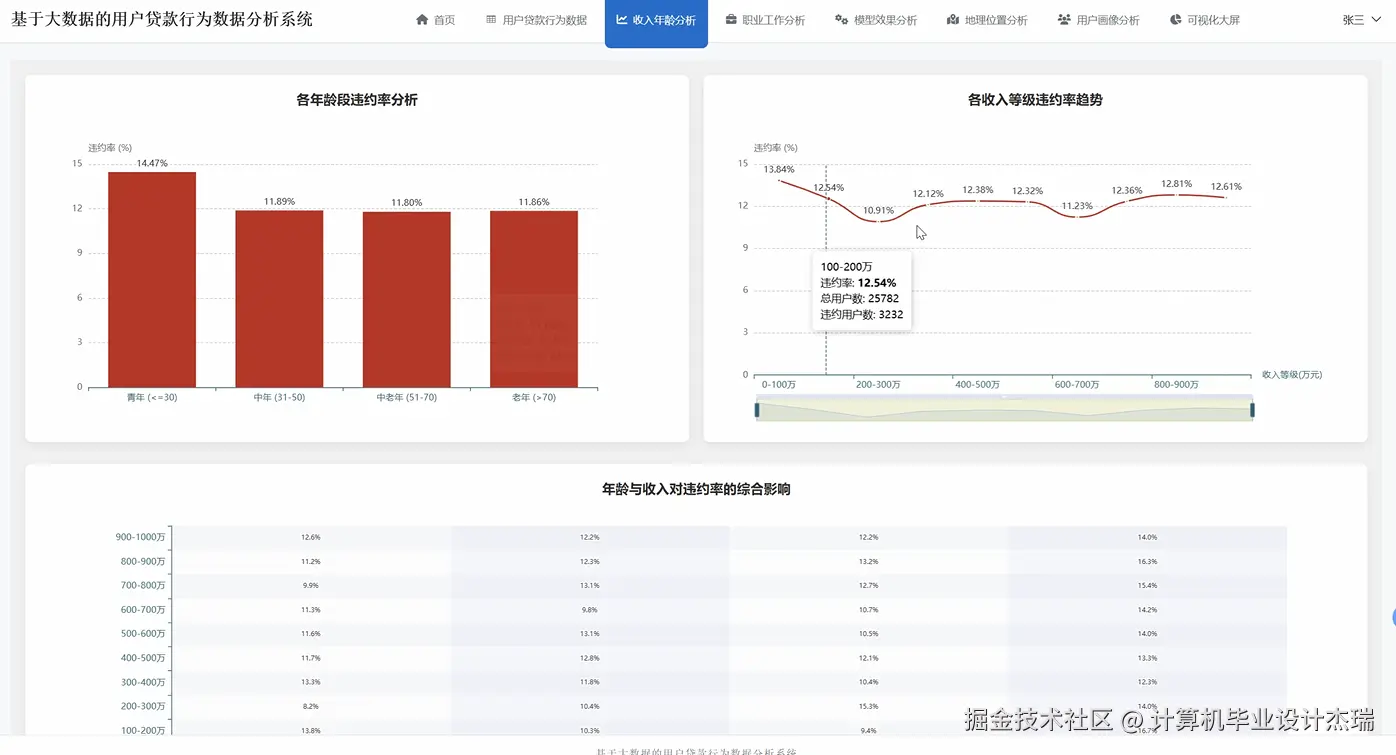
Task: Click the 700-800万 heatmap row label
Action: (143, 586)
